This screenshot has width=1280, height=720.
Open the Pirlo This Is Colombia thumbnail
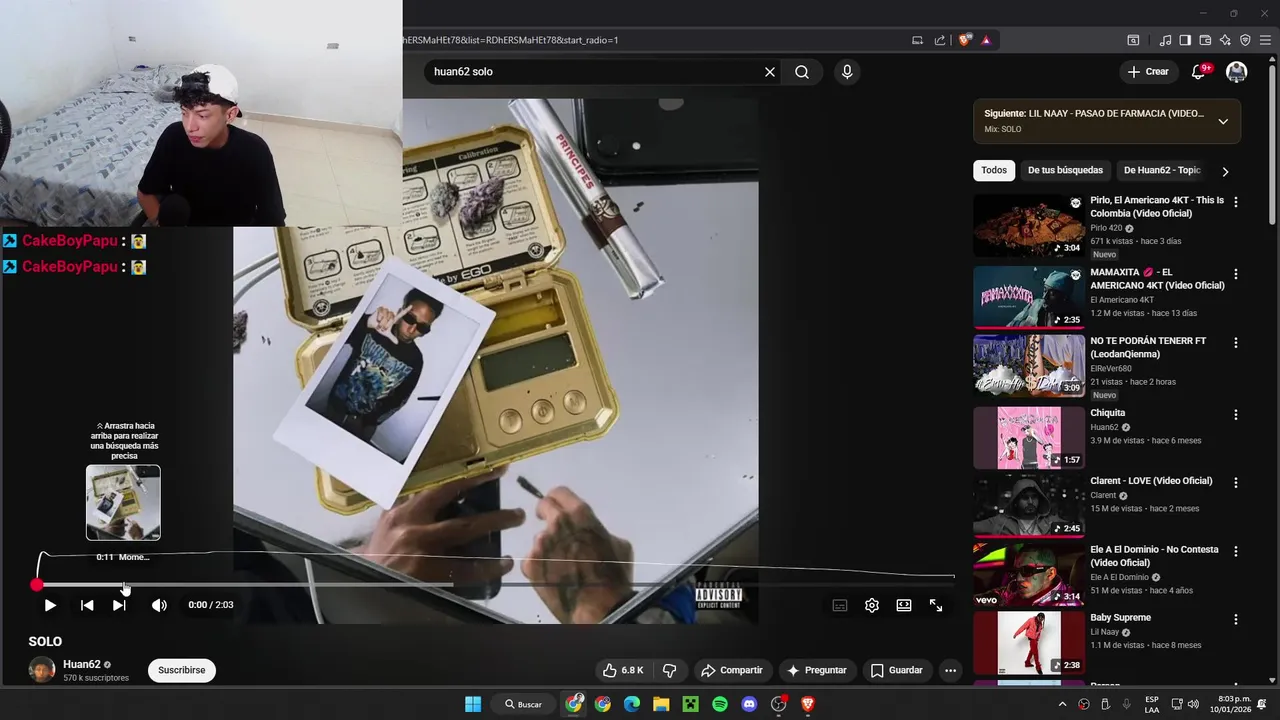click(1029, 225)
